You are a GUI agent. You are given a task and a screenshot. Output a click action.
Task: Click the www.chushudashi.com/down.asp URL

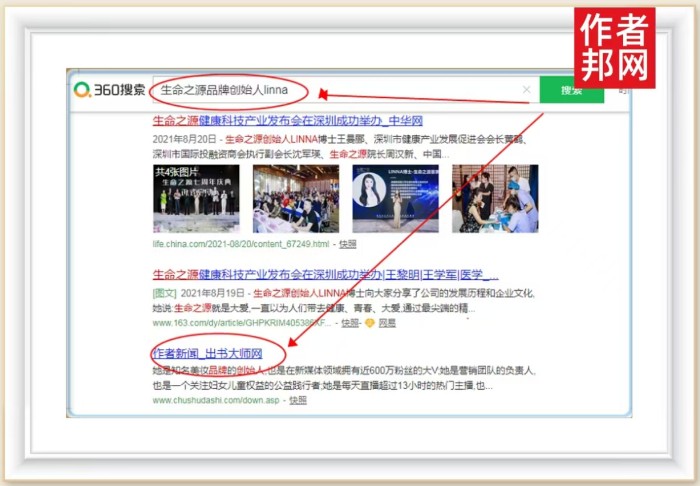coord(217,400)
